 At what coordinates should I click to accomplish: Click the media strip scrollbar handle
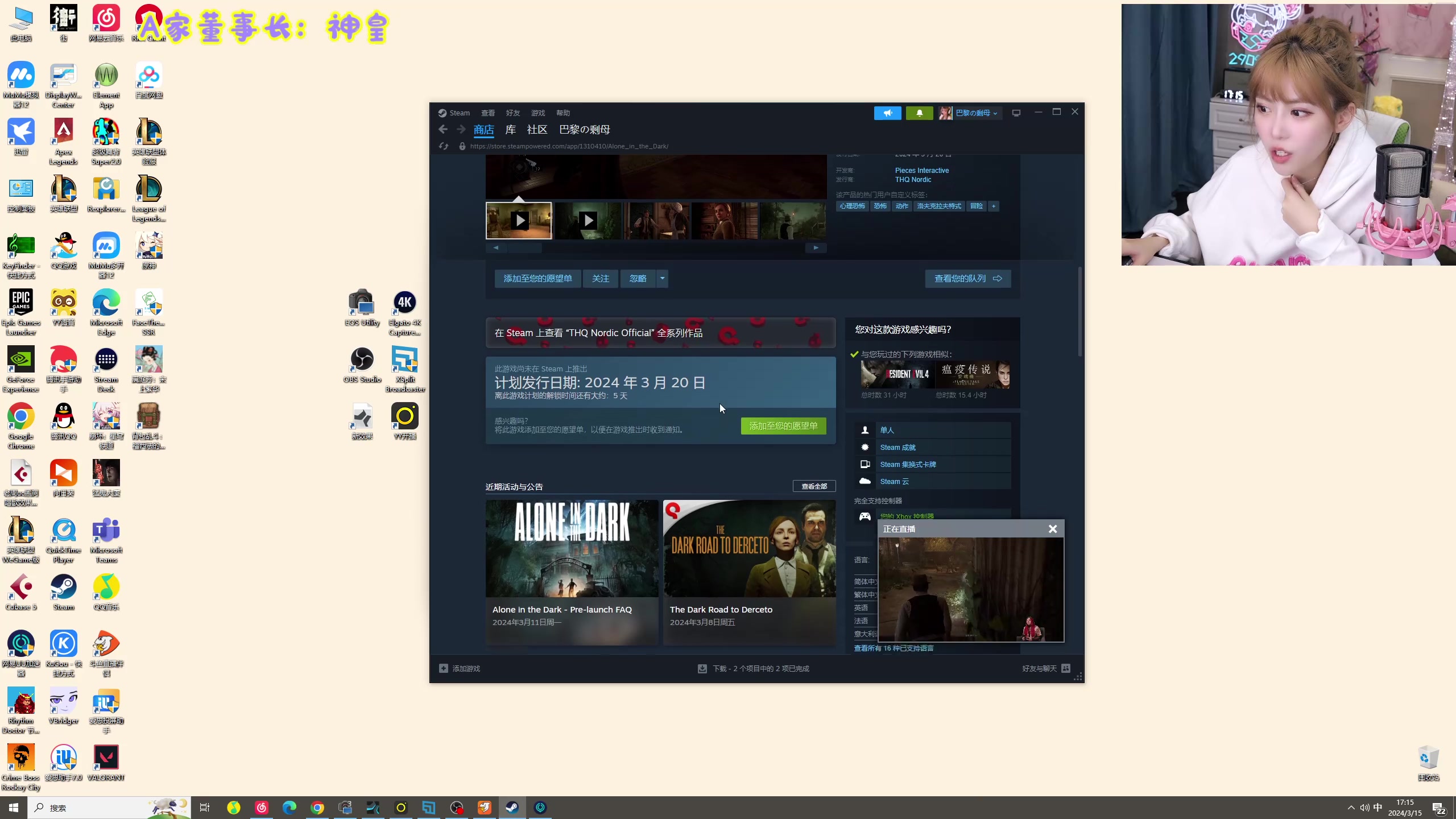(x=524, y=248)
